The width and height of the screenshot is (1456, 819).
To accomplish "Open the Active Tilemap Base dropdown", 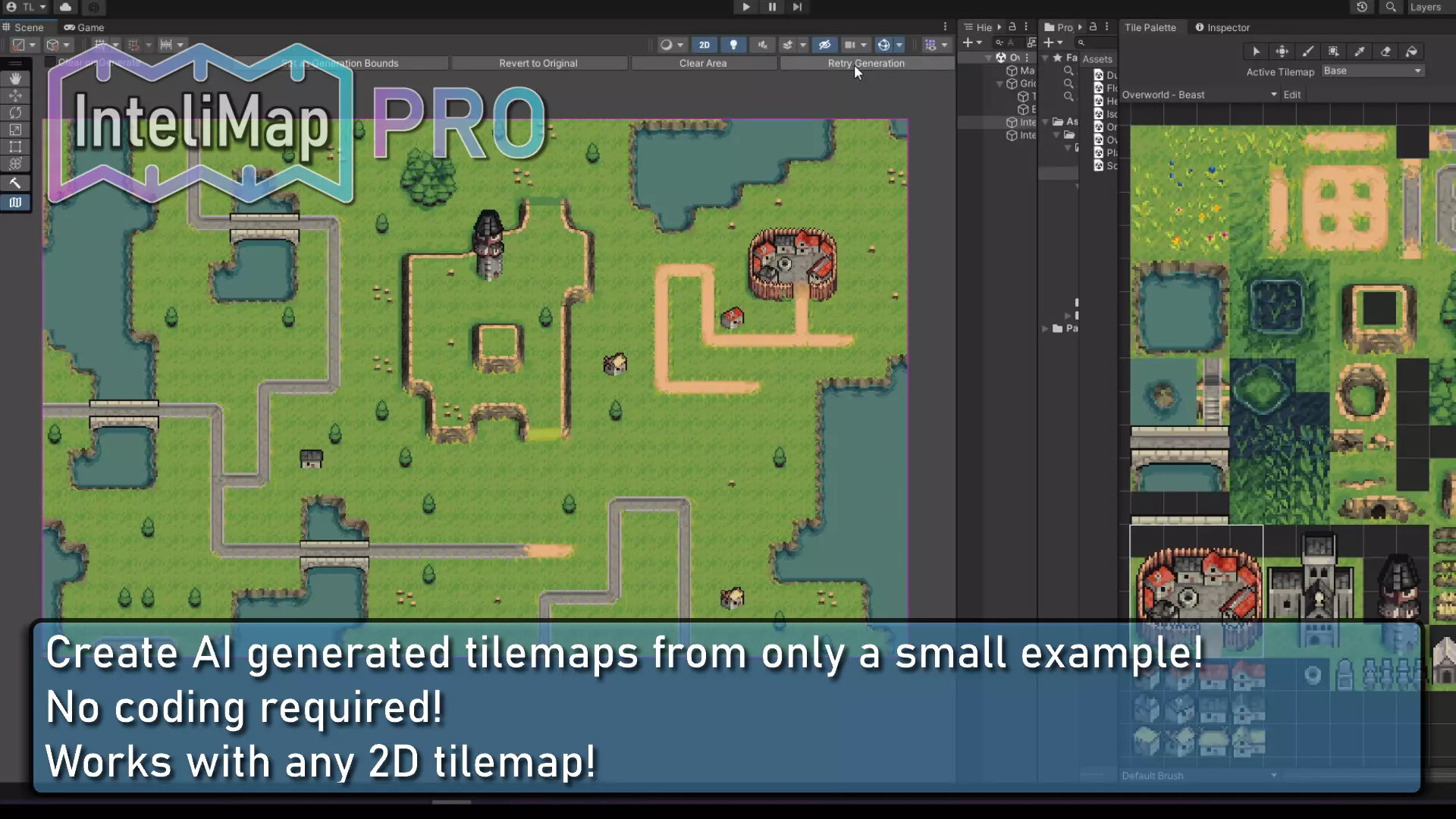I will point(1372,71).
